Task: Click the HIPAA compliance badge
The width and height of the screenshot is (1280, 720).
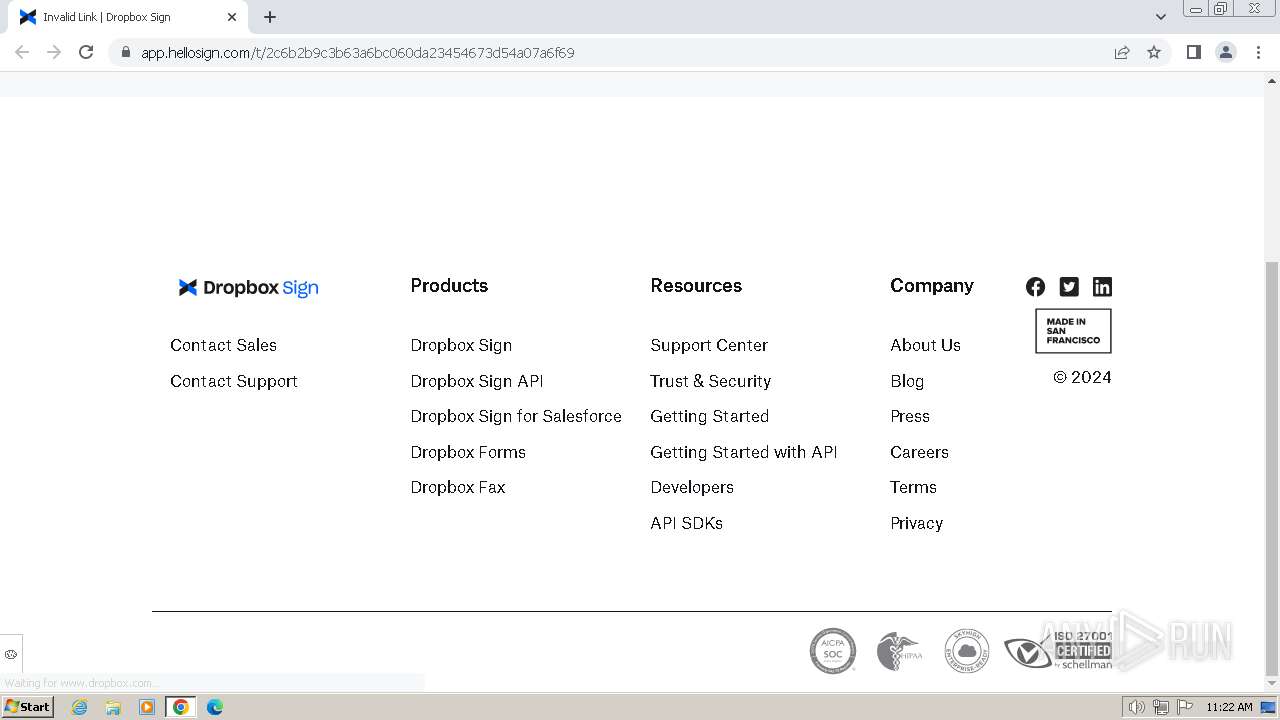Action: pyautogui.click(x=899, y=651)
